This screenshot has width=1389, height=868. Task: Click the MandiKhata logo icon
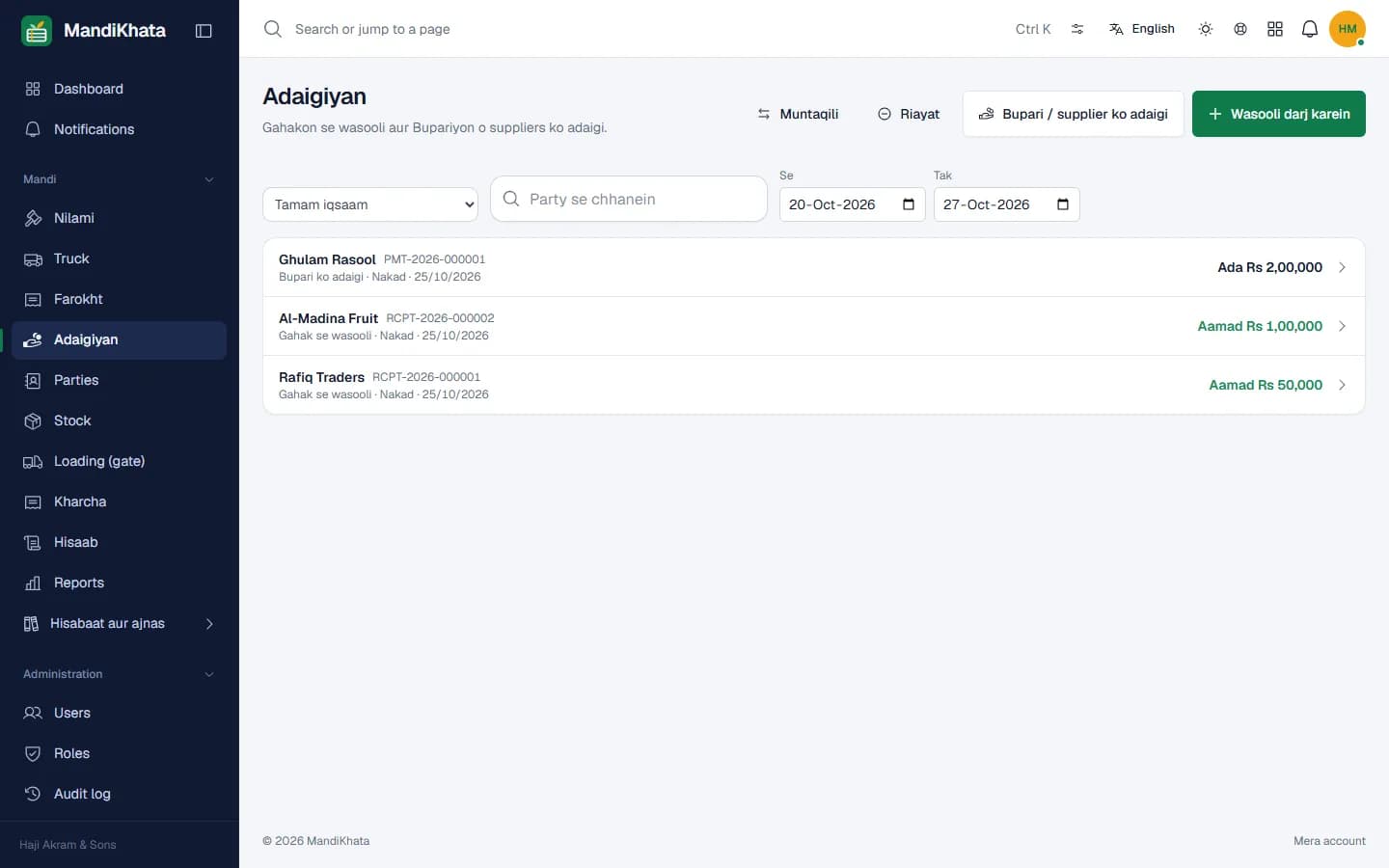point(37,31)
